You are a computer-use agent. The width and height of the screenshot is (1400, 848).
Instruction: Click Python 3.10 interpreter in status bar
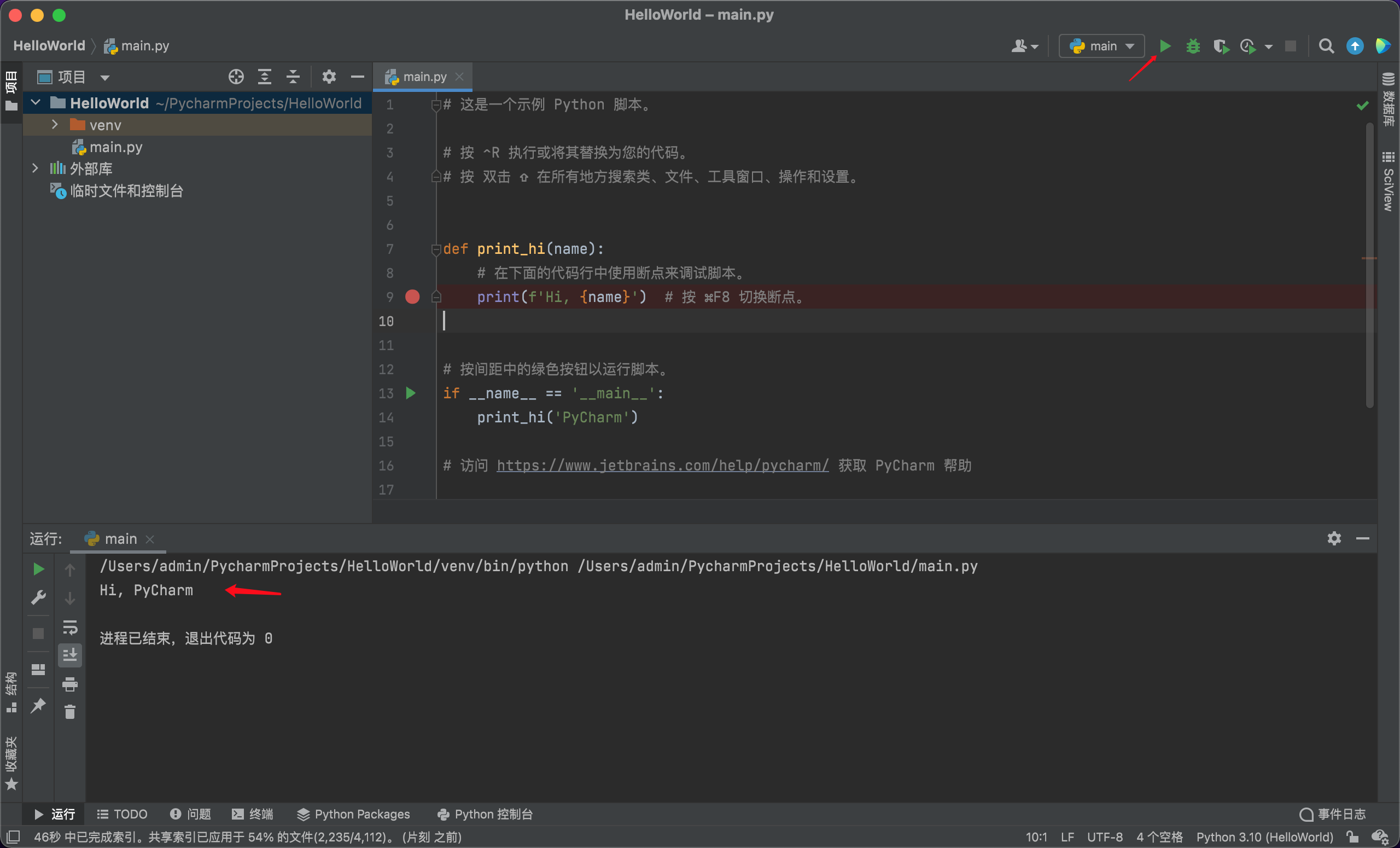1265,837
